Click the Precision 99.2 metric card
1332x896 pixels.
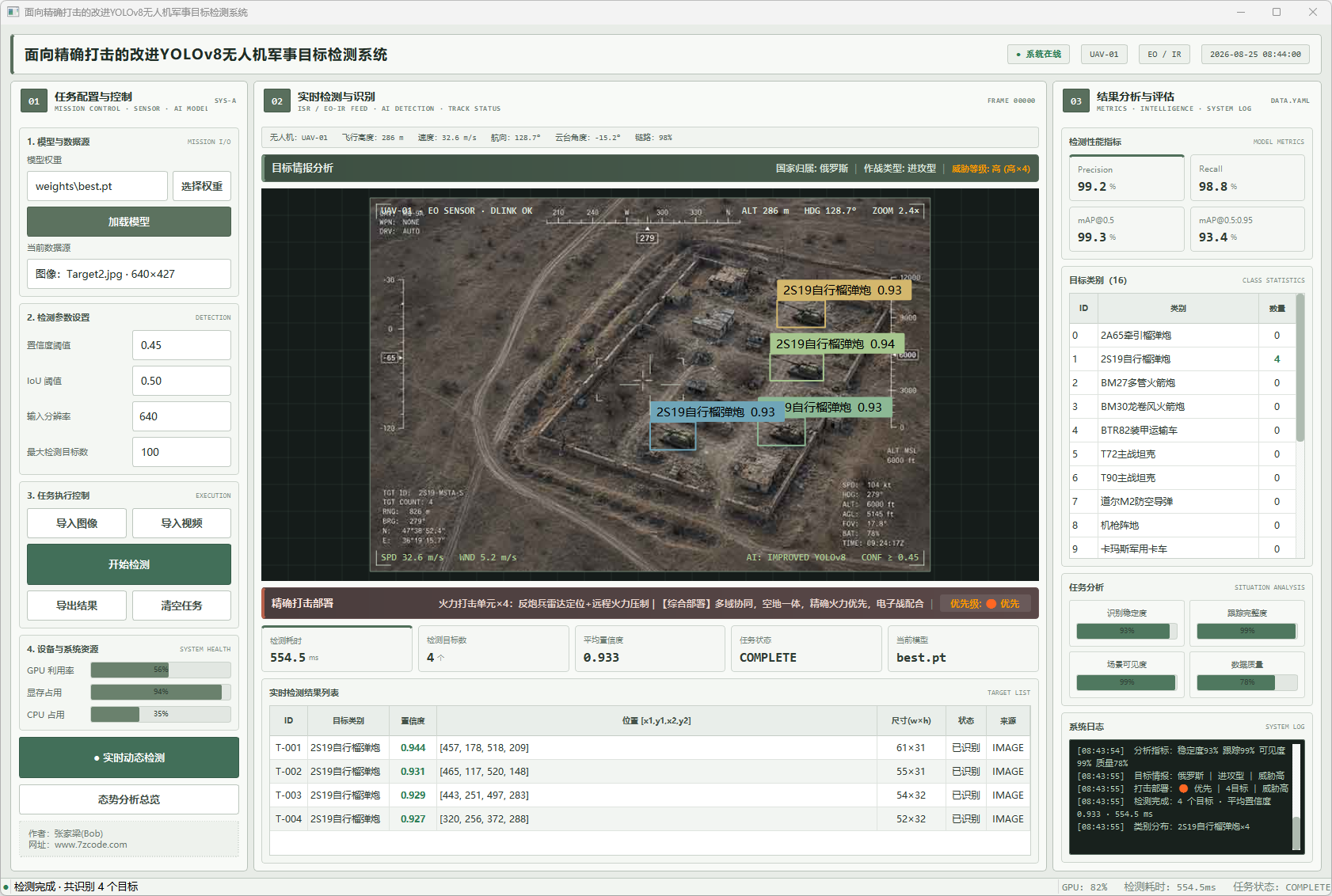1127,178
